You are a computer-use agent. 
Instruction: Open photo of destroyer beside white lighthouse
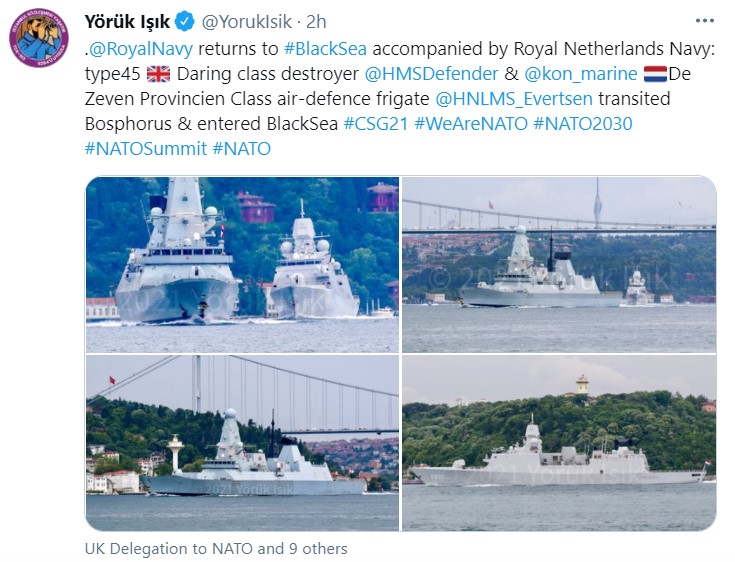click(x=242, y=443)
